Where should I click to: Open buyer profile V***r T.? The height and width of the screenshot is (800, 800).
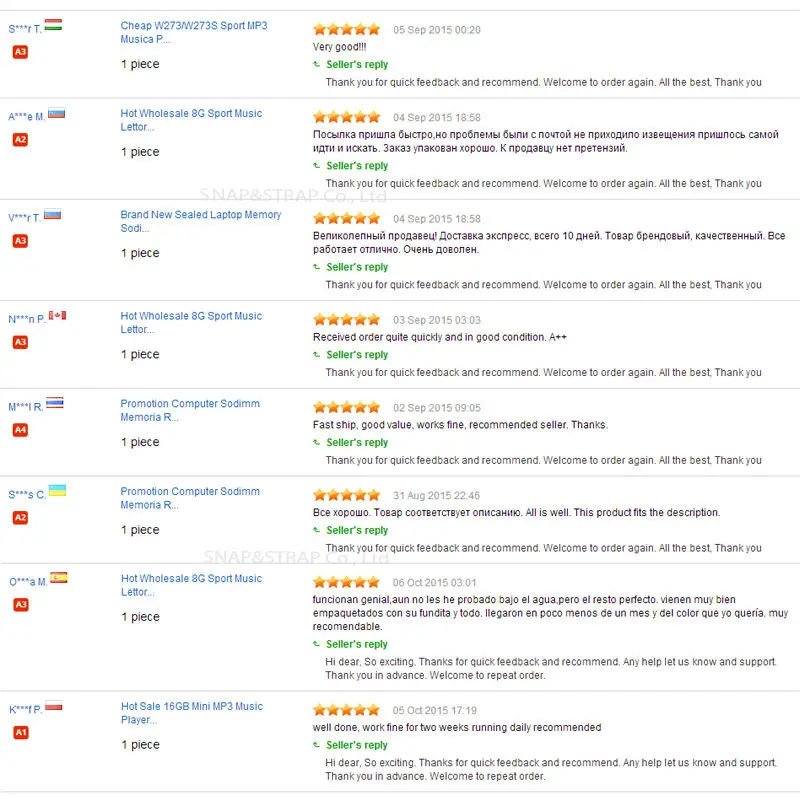click(x=24, y=218)
